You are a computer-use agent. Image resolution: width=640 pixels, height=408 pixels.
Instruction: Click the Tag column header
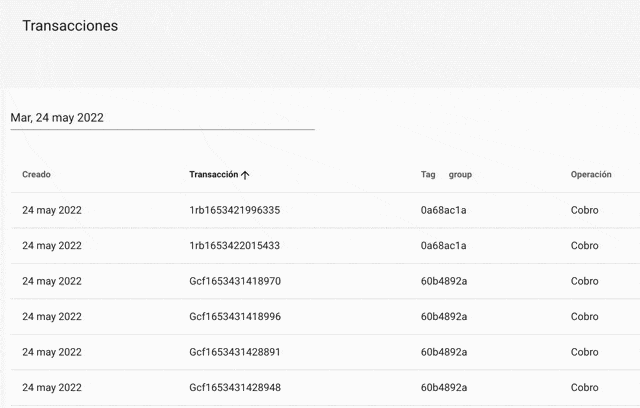coord(428,175)
